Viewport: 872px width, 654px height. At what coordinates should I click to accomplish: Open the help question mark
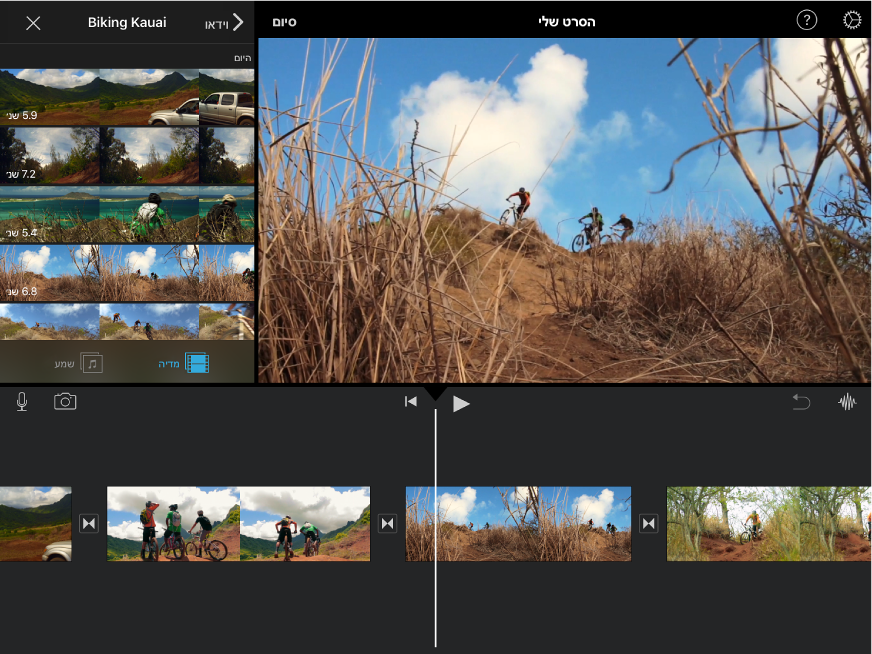pos(806,21)
